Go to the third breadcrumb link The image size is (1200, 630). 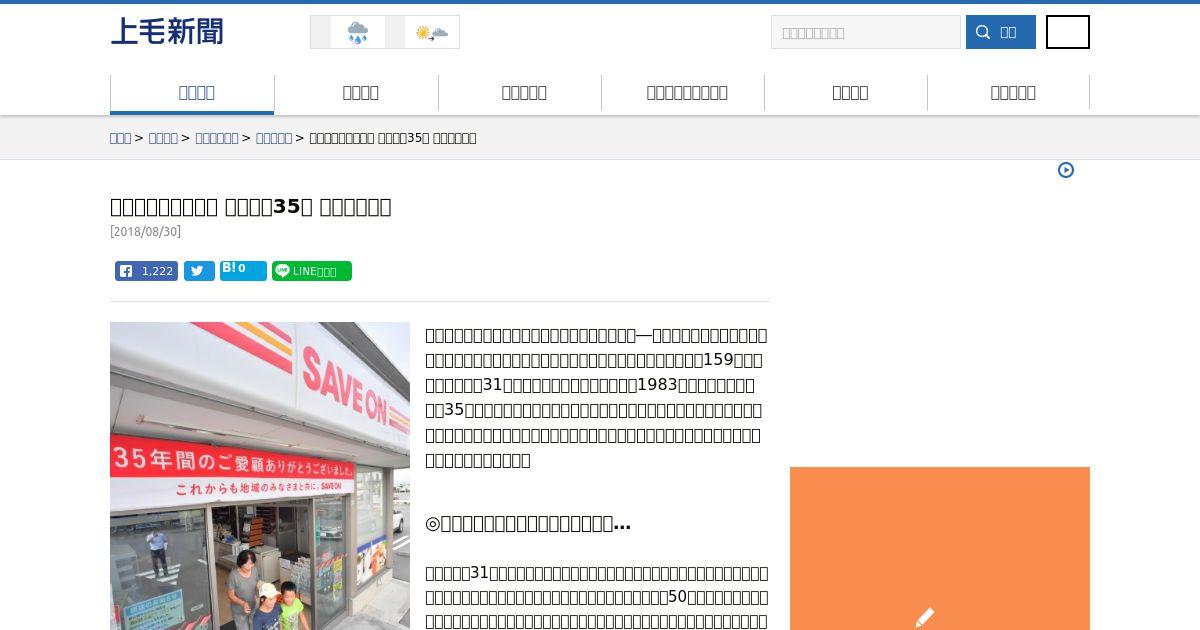click(x=216, y=138)
